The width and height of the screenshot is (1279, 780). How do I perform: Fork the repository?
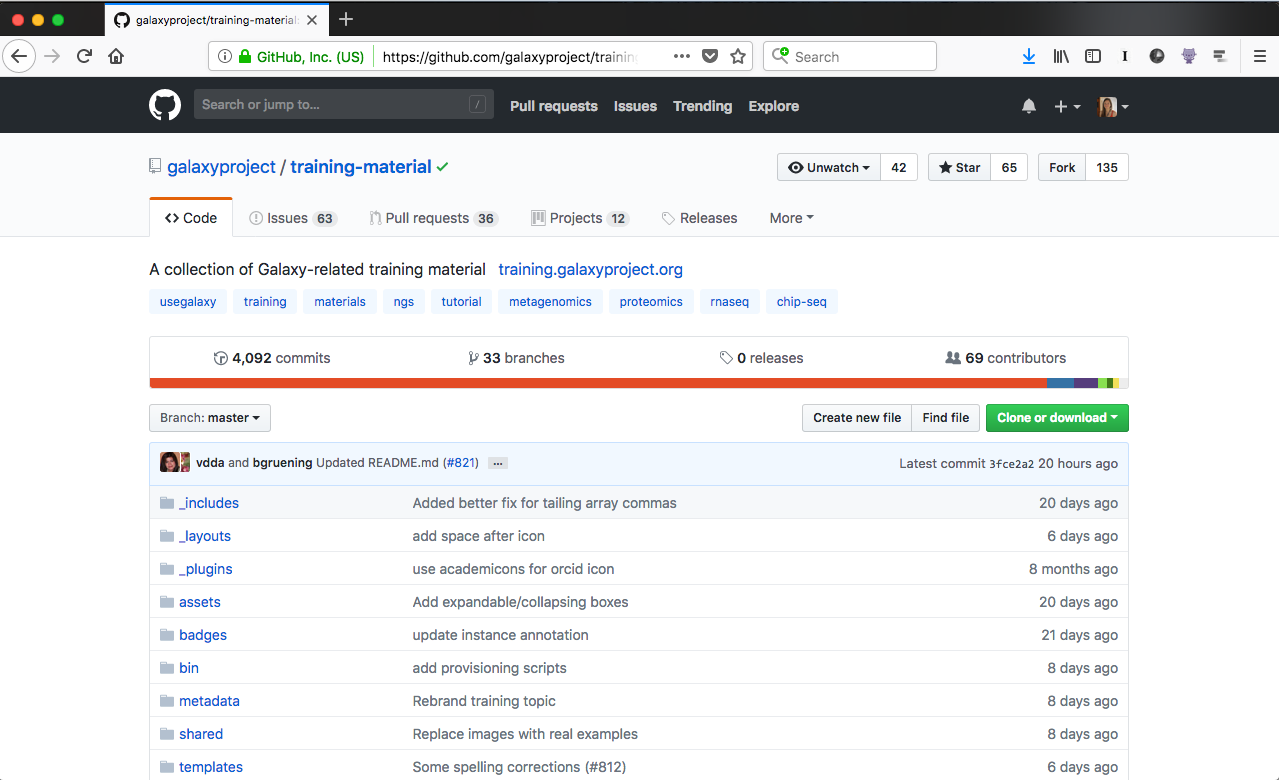1062,168
